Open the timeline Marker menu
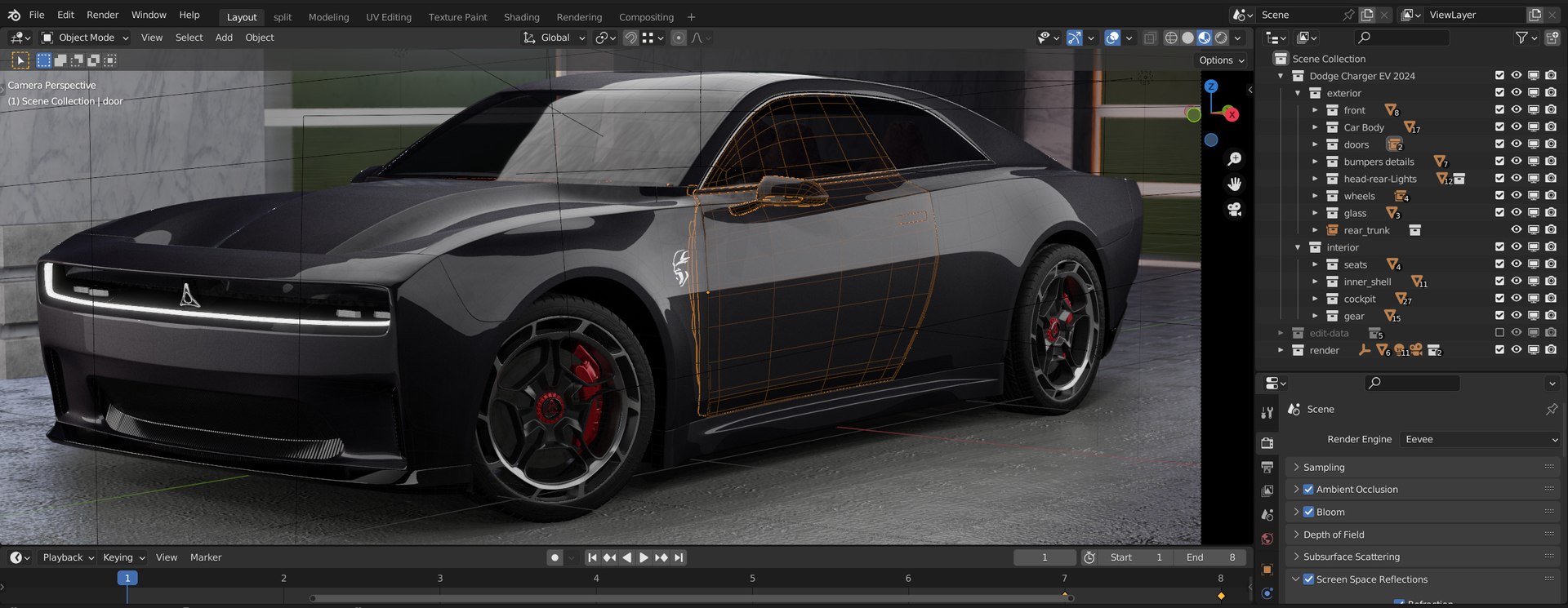The width and height of the screenshot is (1568, 608). (206, 557)
